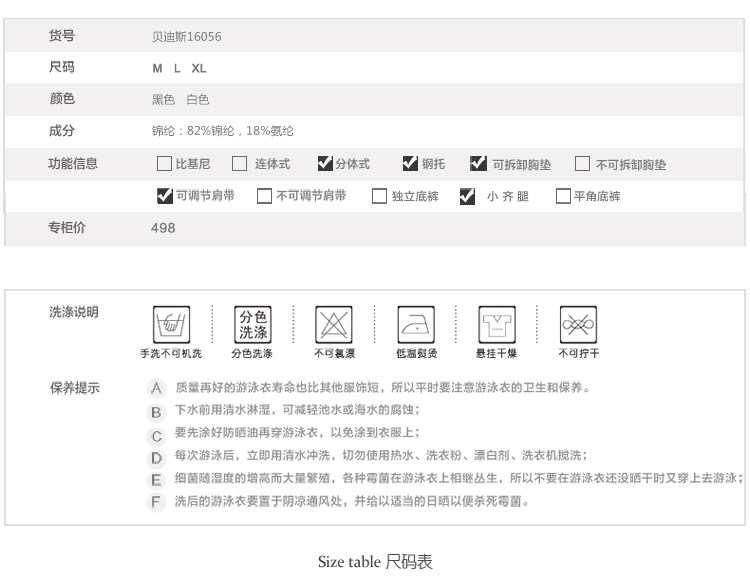Click tip text starting 质量再好的游泳衣

[383, 387]
